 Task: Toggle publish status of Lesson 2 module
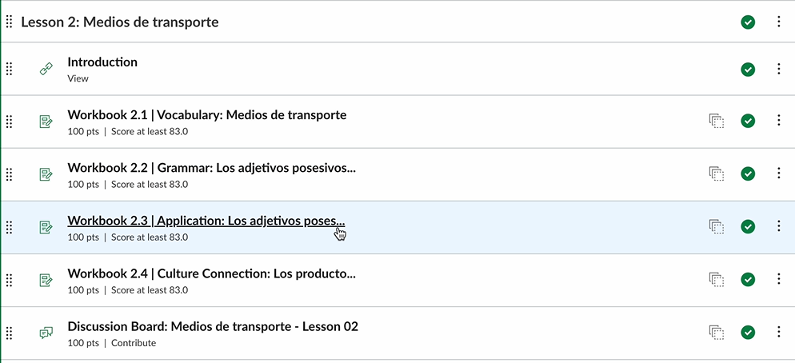coord(747,23)
